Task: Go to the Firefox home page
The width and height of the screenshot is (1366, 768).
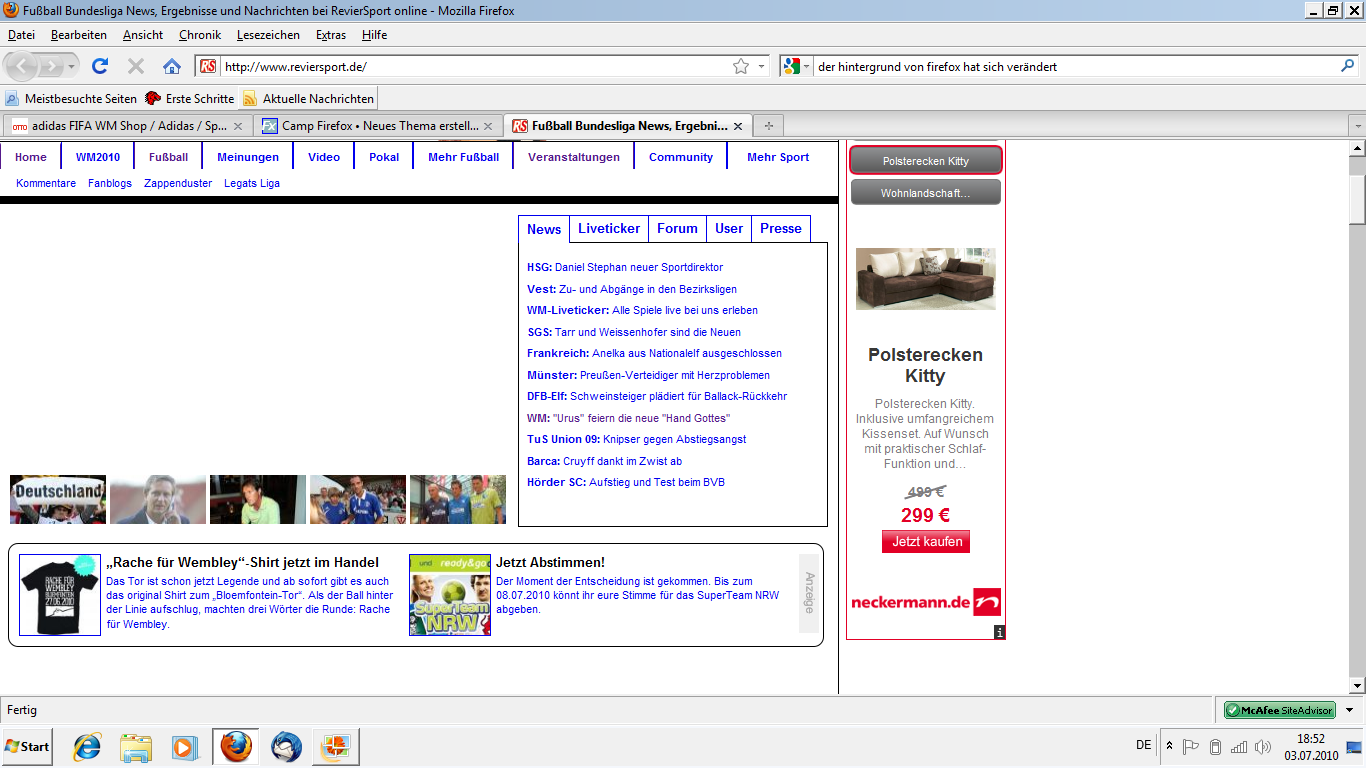Action: point(172,66)
